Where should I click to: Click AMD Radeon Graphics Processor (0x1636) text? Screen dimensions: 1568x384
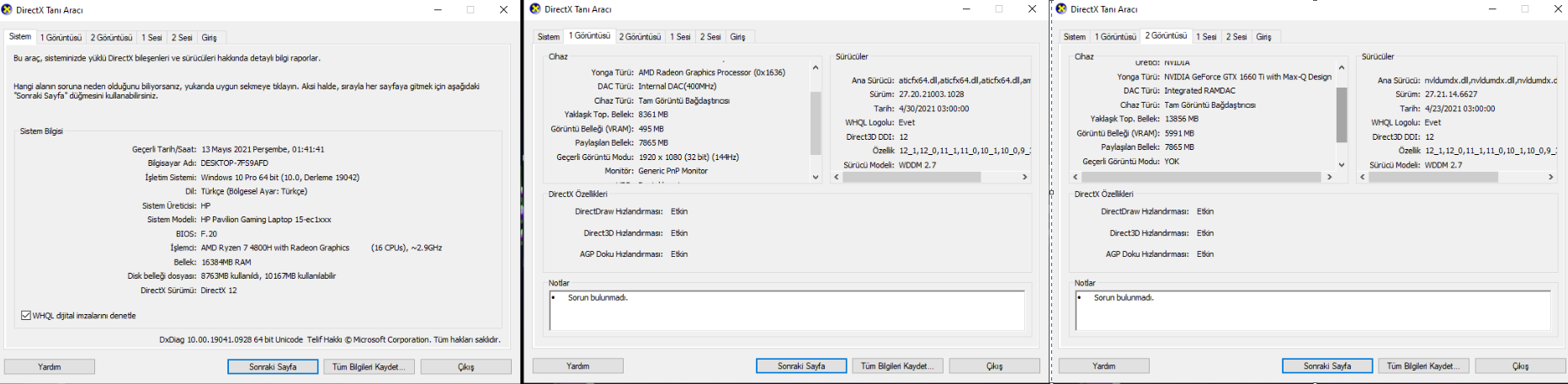pos(712,72)
